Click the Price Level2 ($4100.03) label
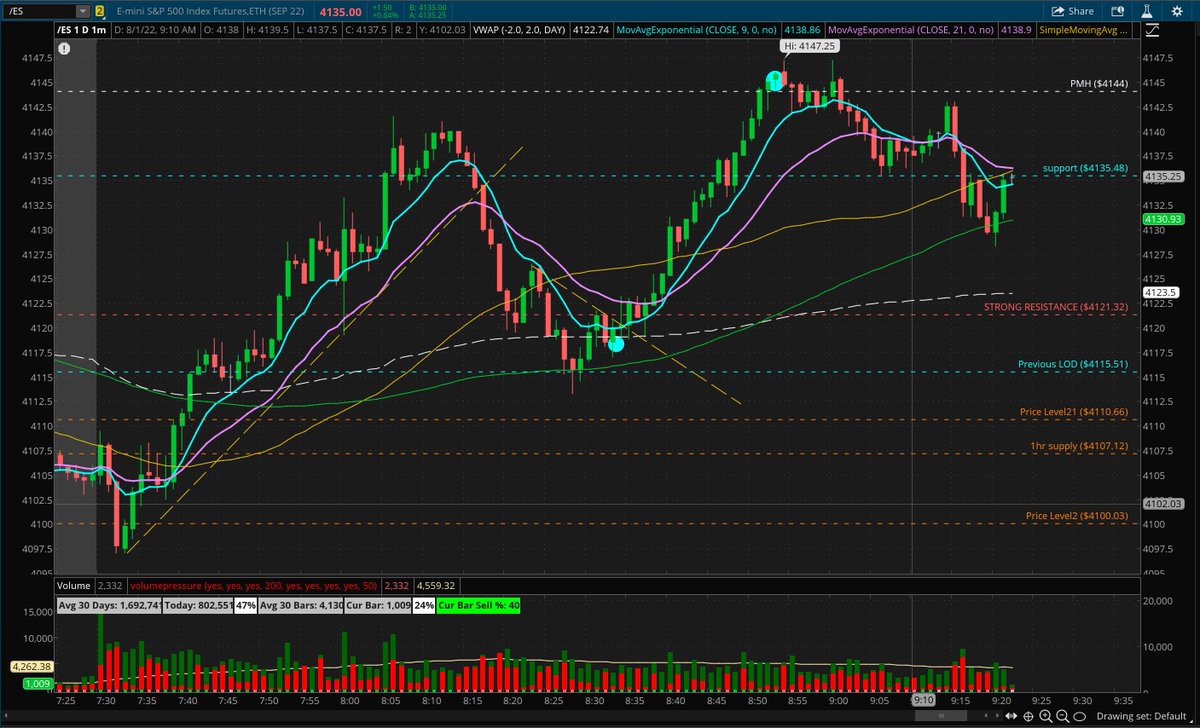Screen dimensions: 1200x728 tap(1077, 516)
